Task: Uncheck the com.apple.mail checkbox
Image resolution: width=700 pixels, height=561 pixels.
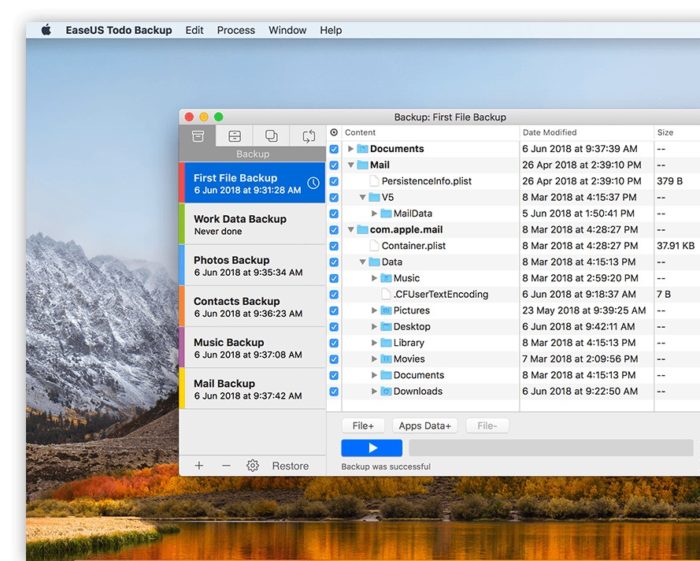Action: click(334, 229)
